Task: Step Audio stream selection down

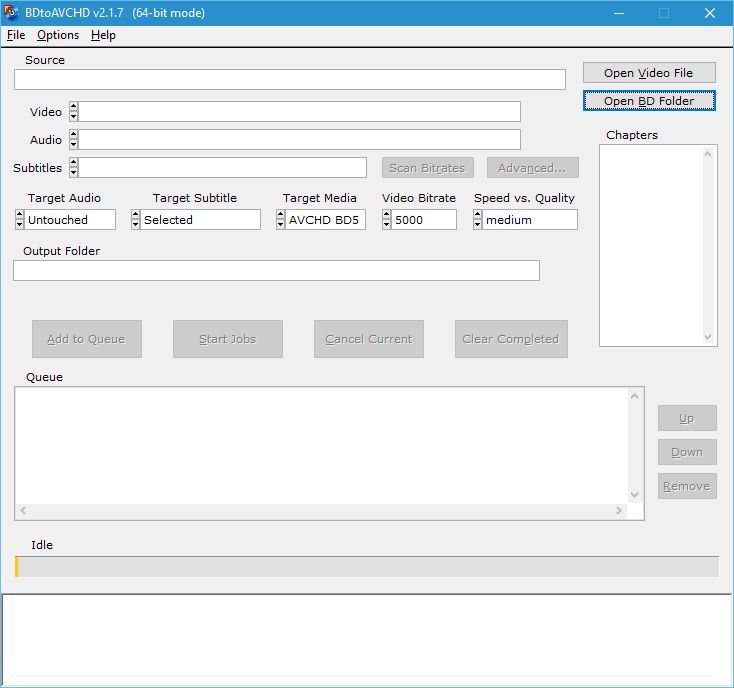Action: (73, 145)
